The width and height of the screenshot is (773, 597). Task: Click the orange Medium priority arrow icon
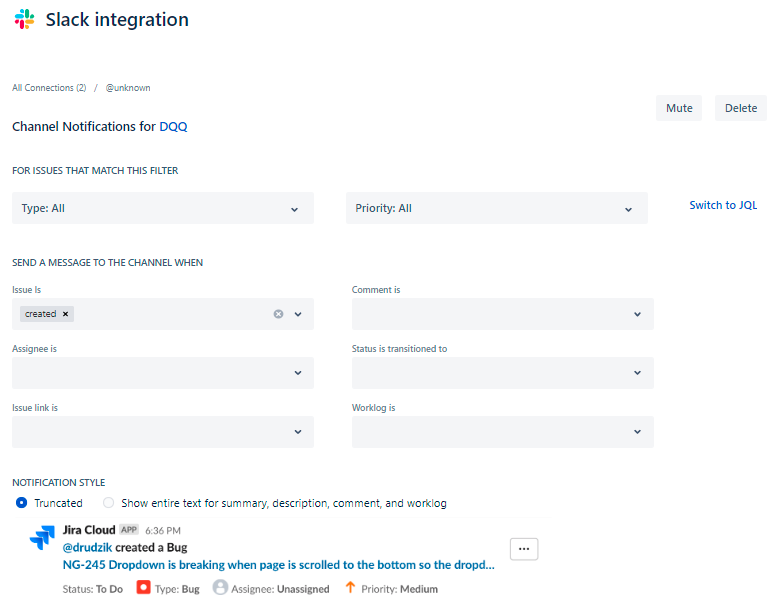[350, 588]
